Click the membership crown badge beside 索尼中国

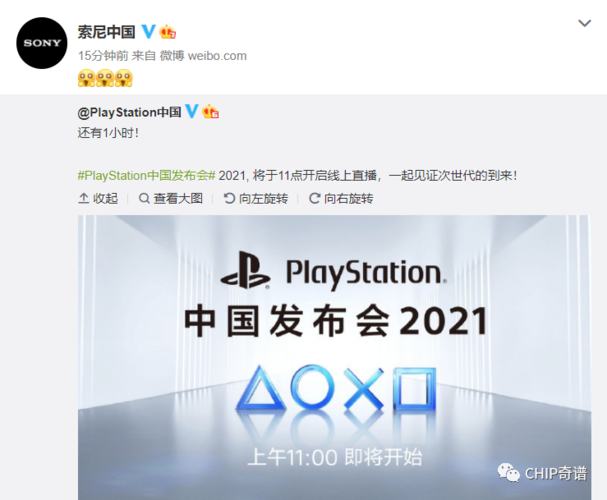(x=168, y=32)
